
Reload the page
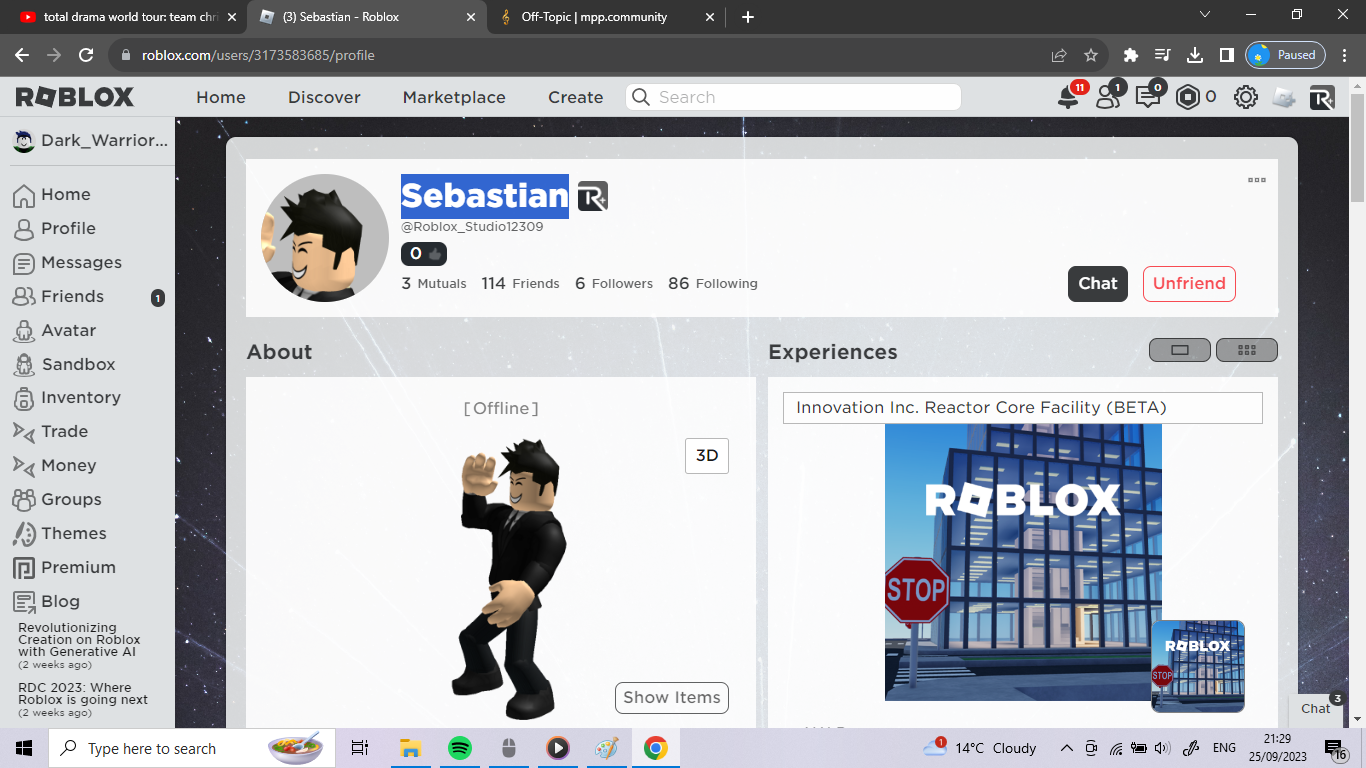coord(86,55)
